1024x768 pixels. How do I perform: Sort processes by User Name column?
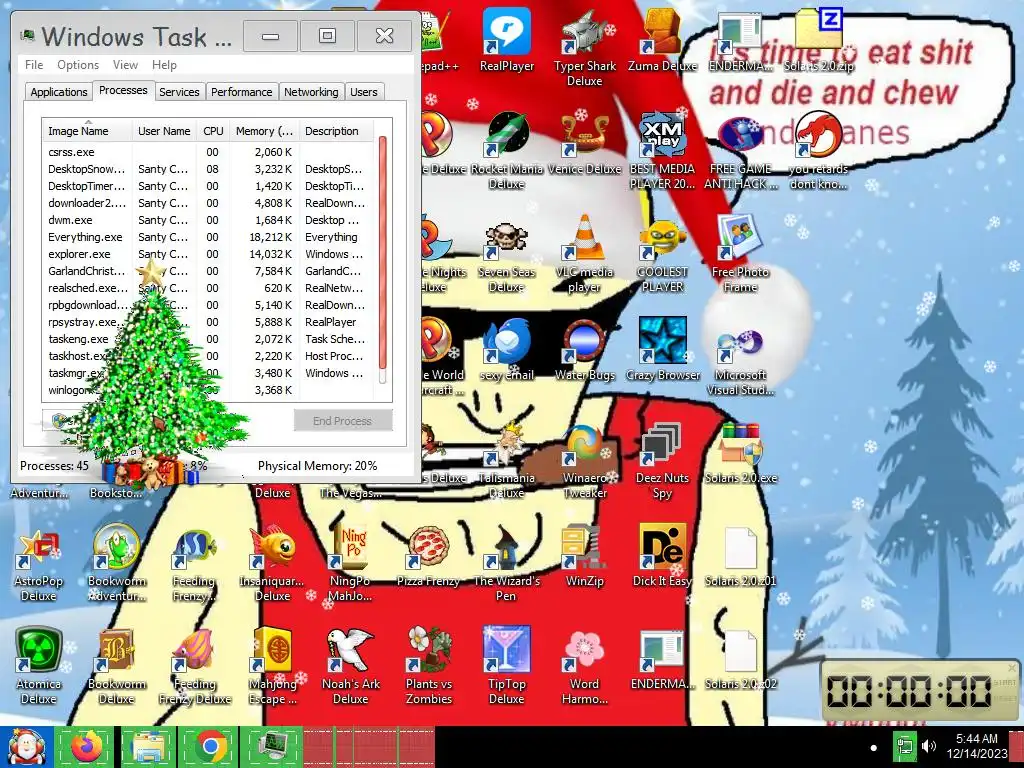165,131
